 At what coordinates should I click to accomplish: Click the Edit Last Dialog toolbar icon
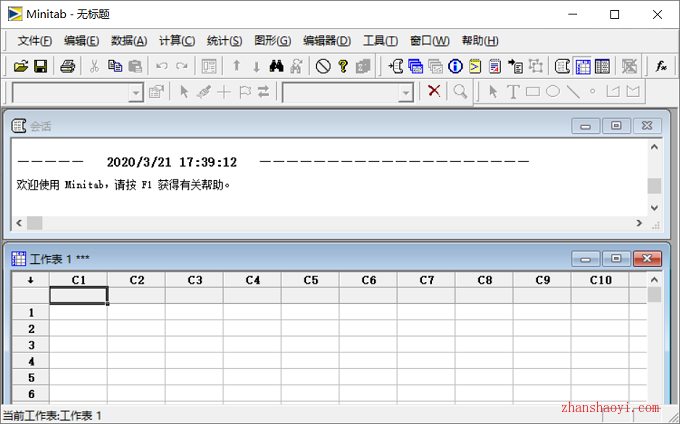coord(209,66)
